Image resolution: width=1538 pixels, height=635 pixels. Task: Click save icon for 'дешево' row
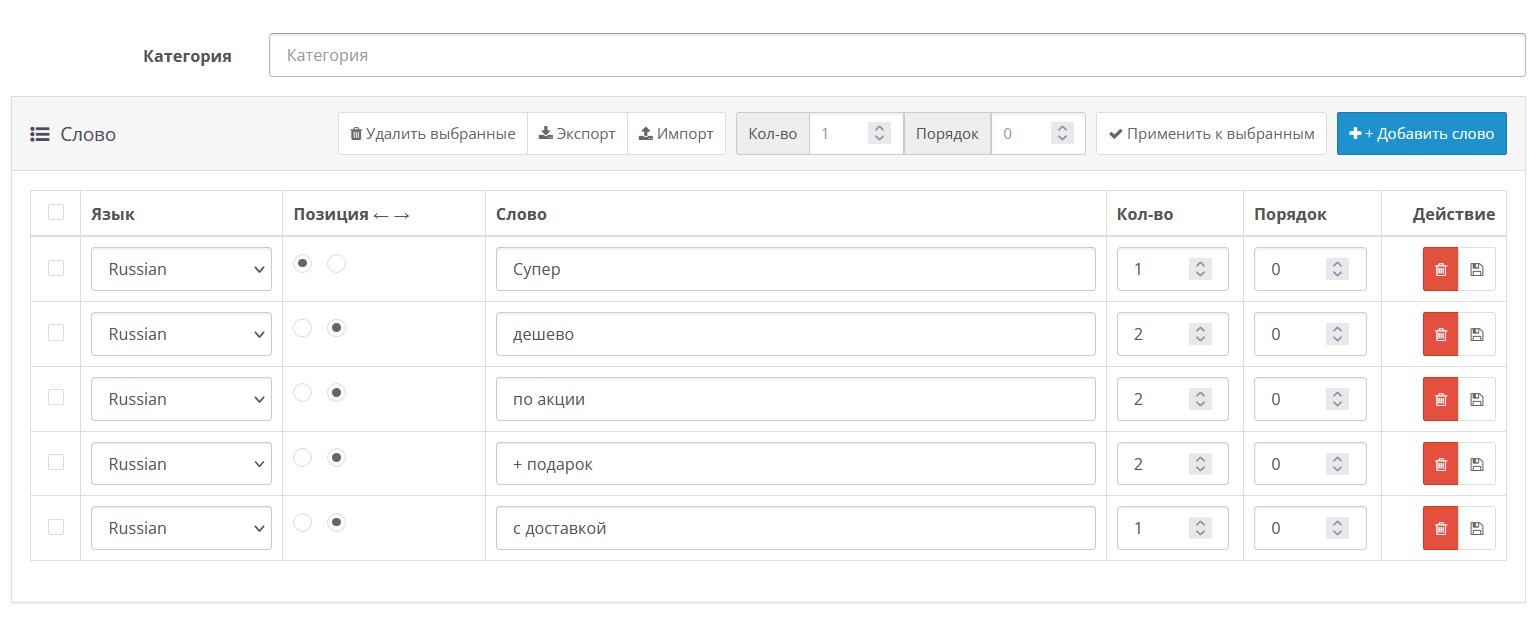[1477, 334]
